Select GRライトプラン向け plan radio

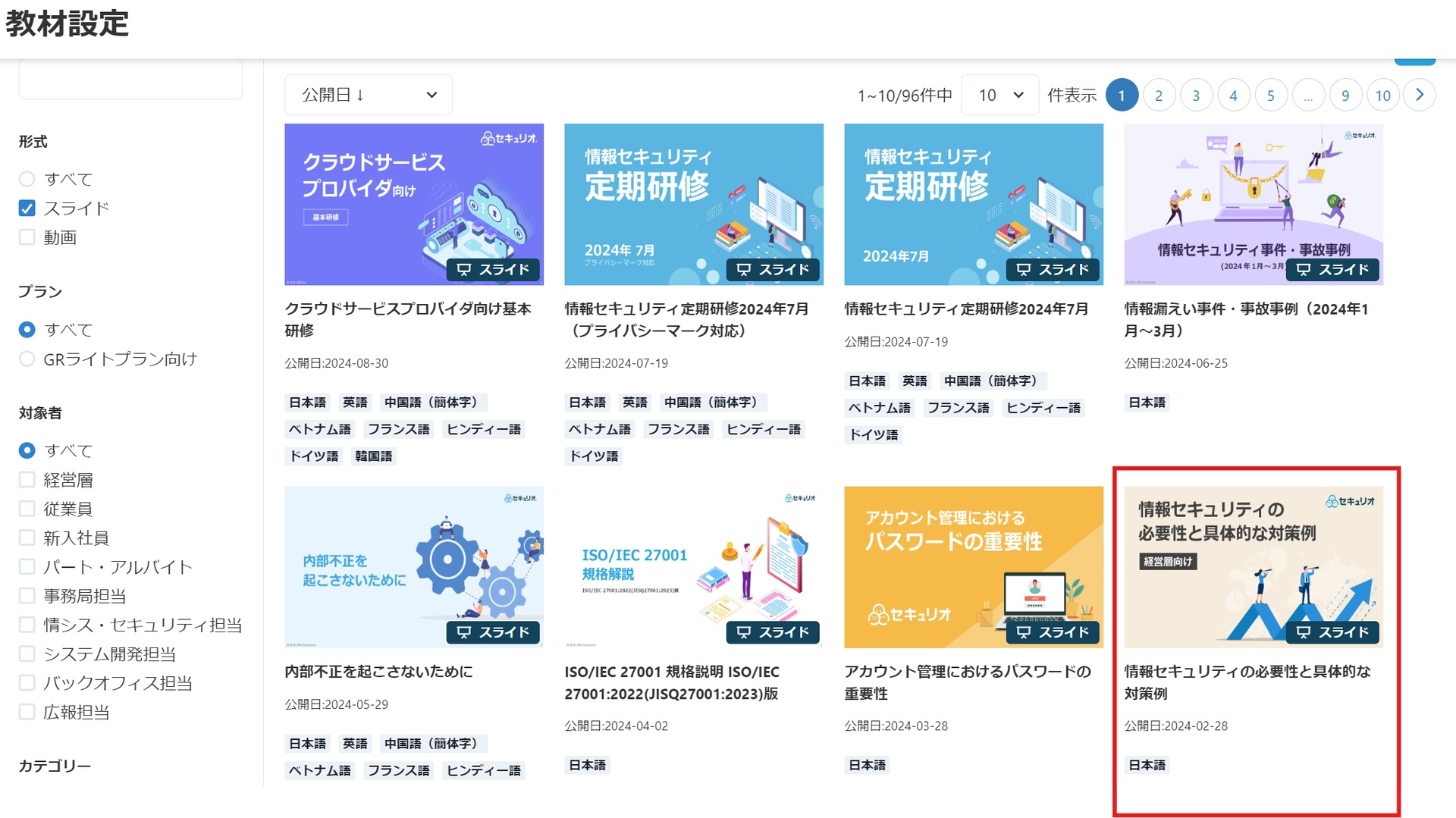[x=27, y=359]
